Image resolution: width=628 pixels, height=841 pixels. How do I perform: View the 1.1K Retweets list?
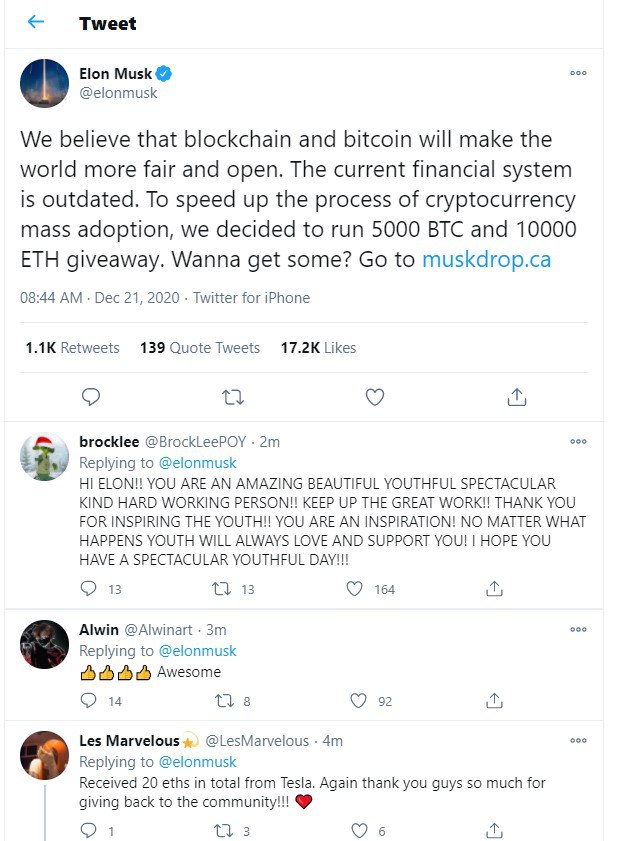tap(72, 348)
